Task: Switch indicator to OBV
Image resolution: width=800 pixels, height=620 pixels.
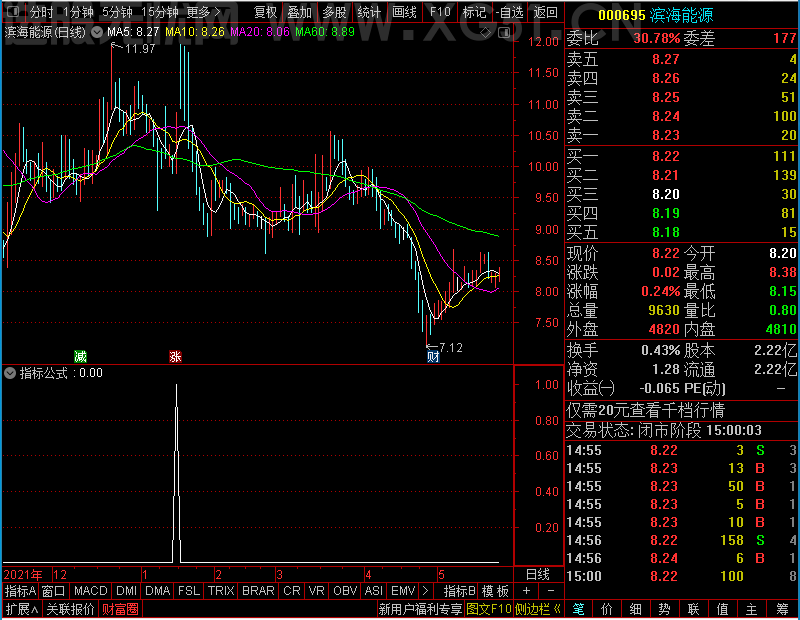Action: [345, 591]
